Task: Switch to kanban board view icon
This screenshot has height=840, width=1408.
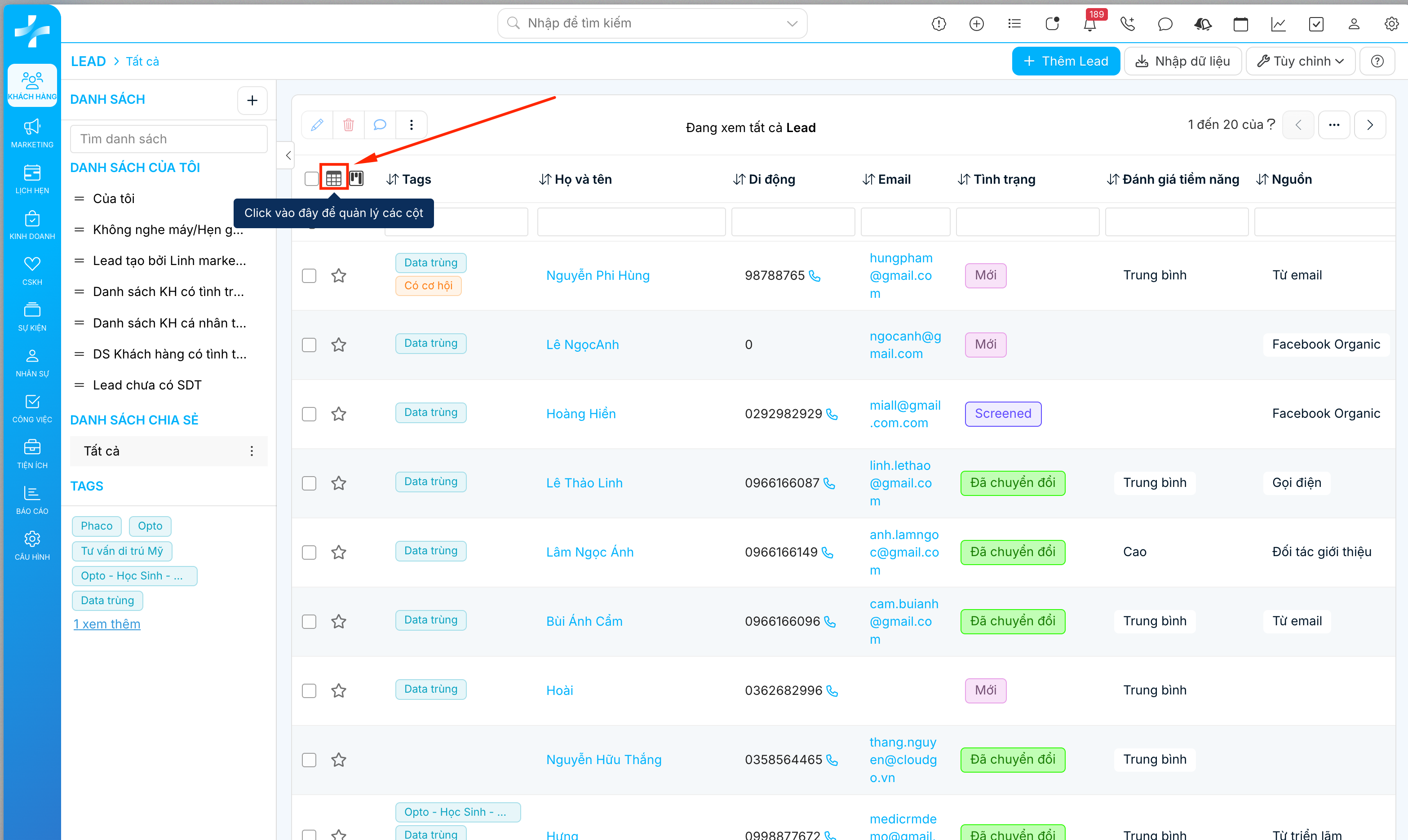Action: tap(356, 178)
